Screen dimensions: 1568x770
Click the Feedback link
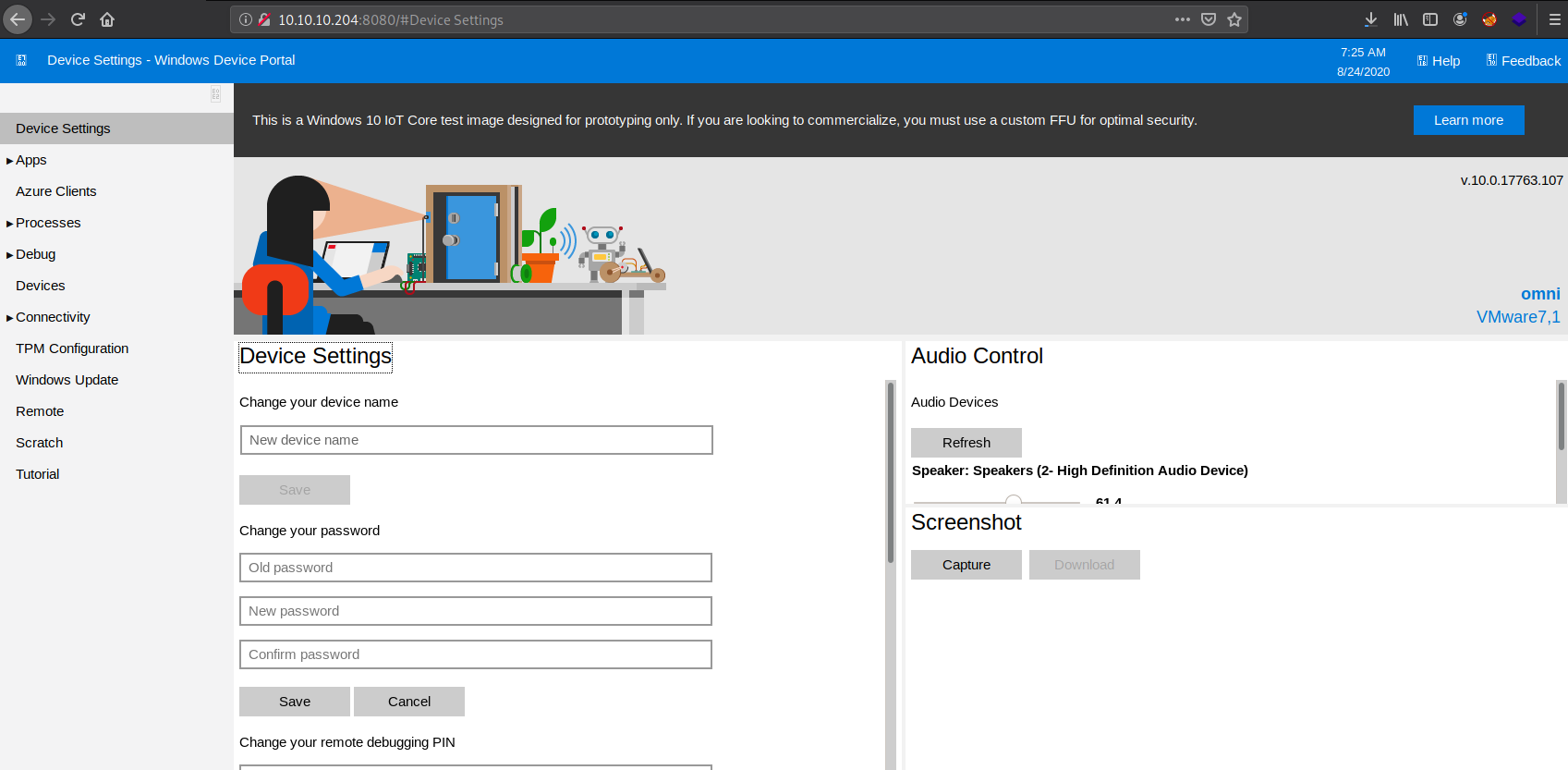[1531, 61]
